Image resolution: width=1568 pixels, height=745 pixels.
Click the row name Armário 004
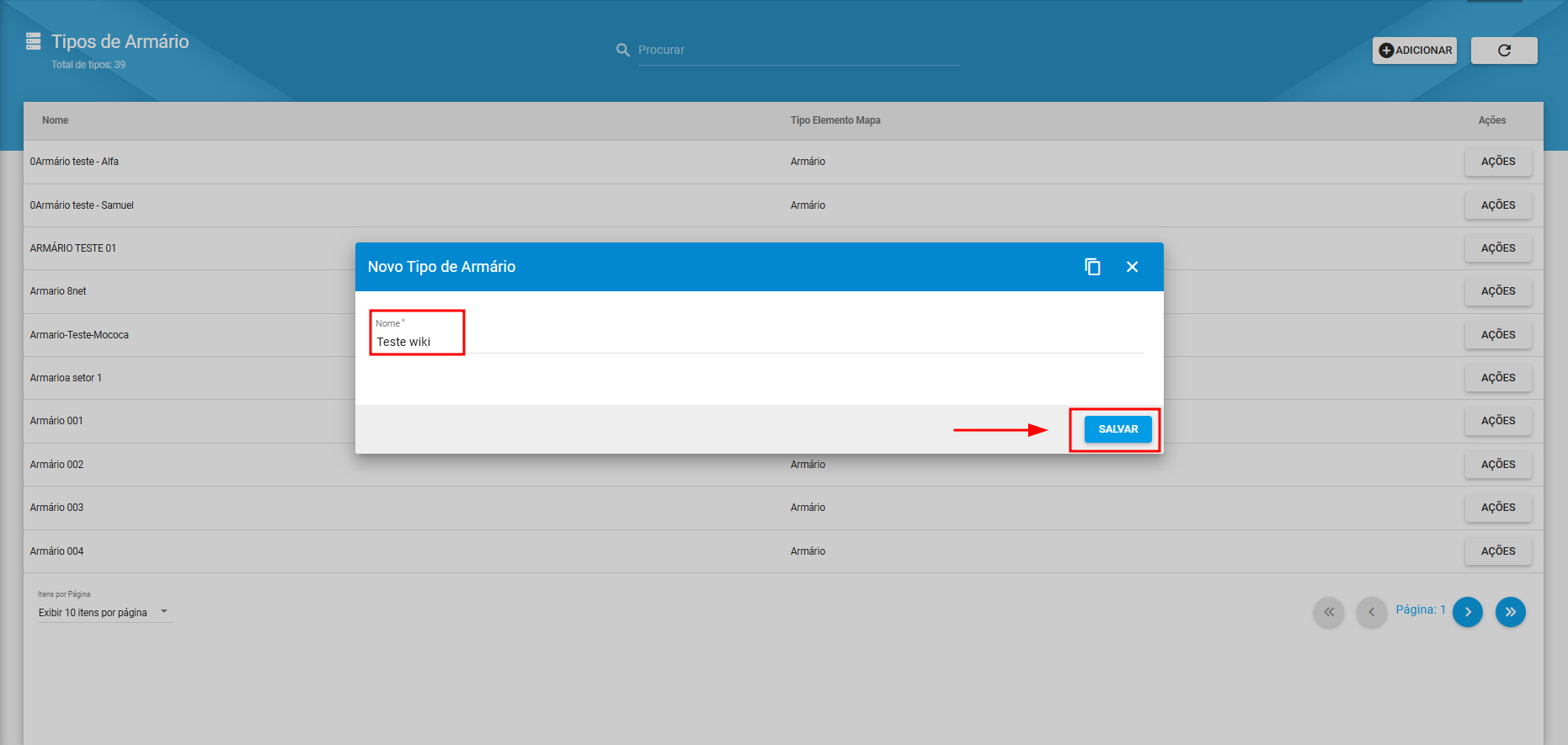(x=56, y=551)
